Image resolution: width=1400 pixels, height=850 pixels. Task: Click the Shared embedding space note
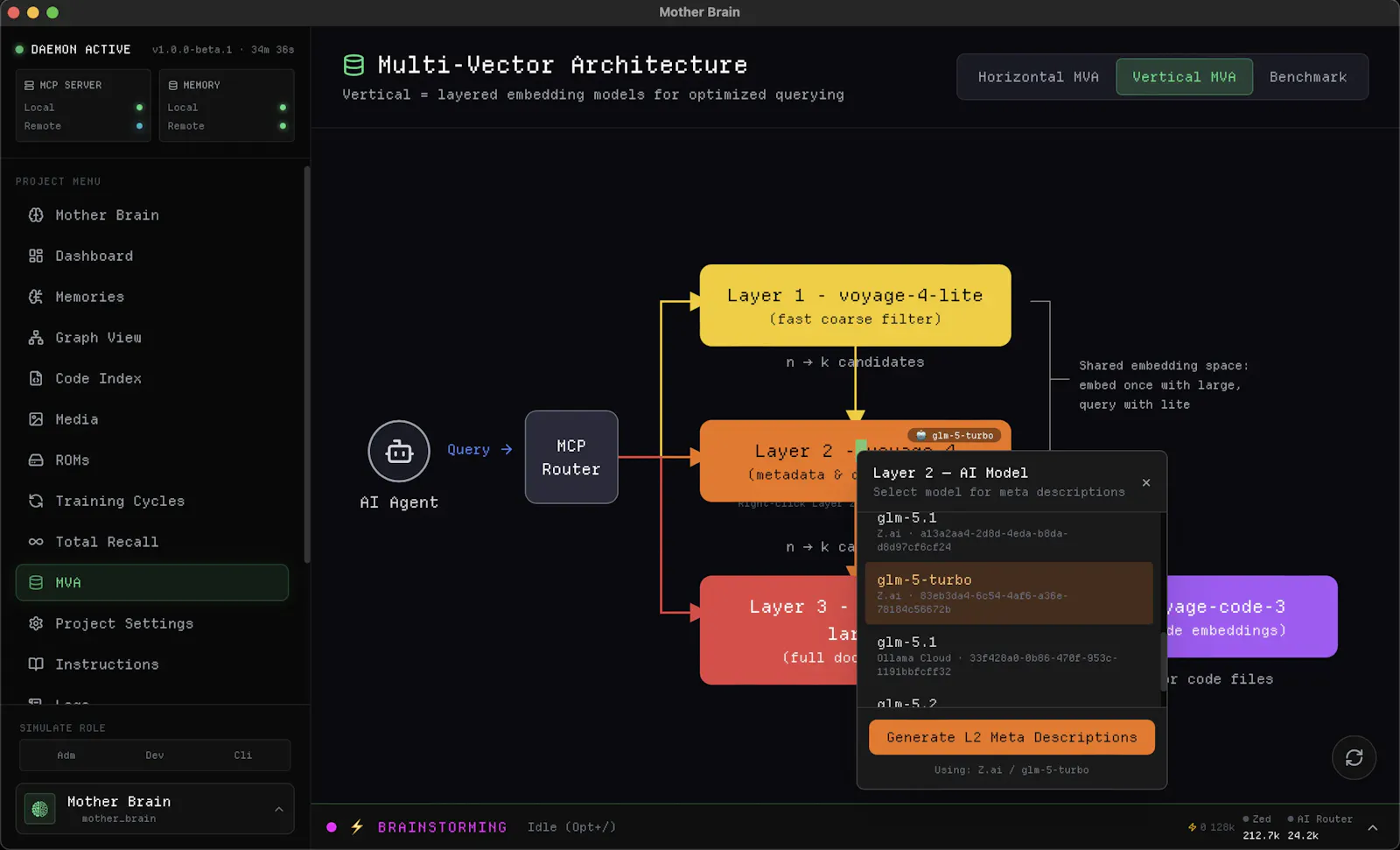[x=1163, y=385]
